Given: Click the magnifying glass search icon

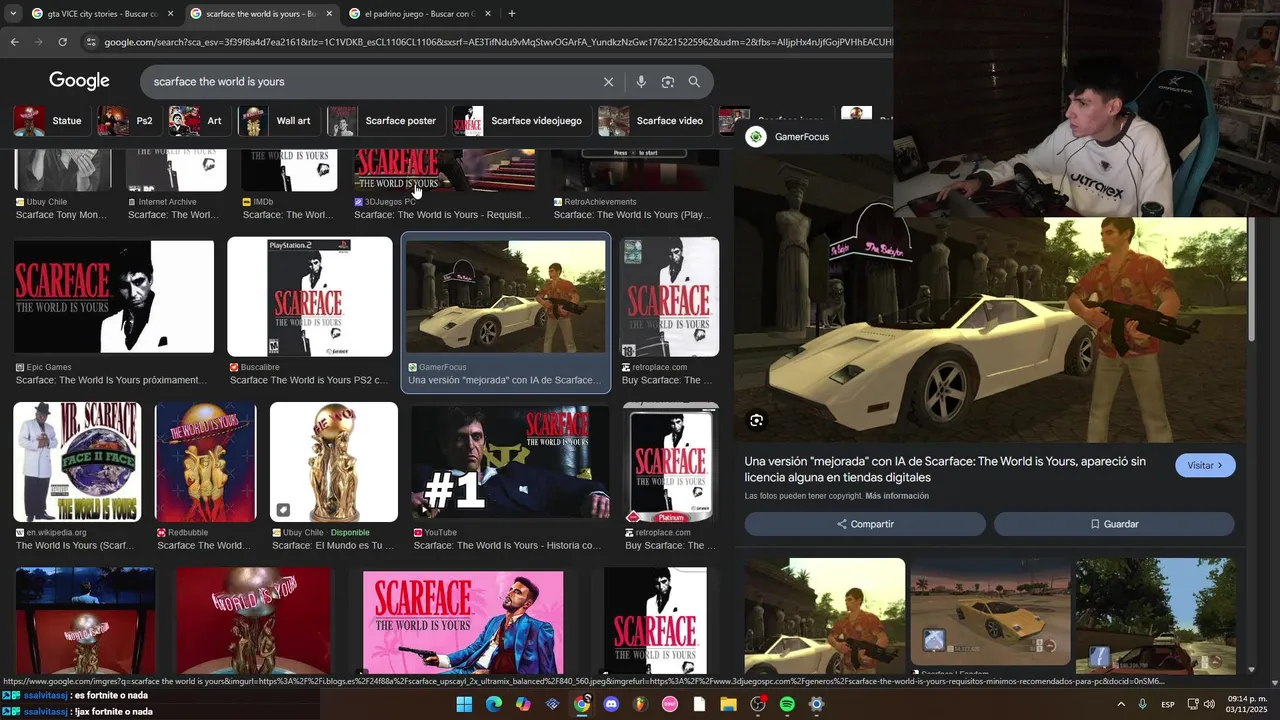Looking at the screenshot, I should 694,82.
